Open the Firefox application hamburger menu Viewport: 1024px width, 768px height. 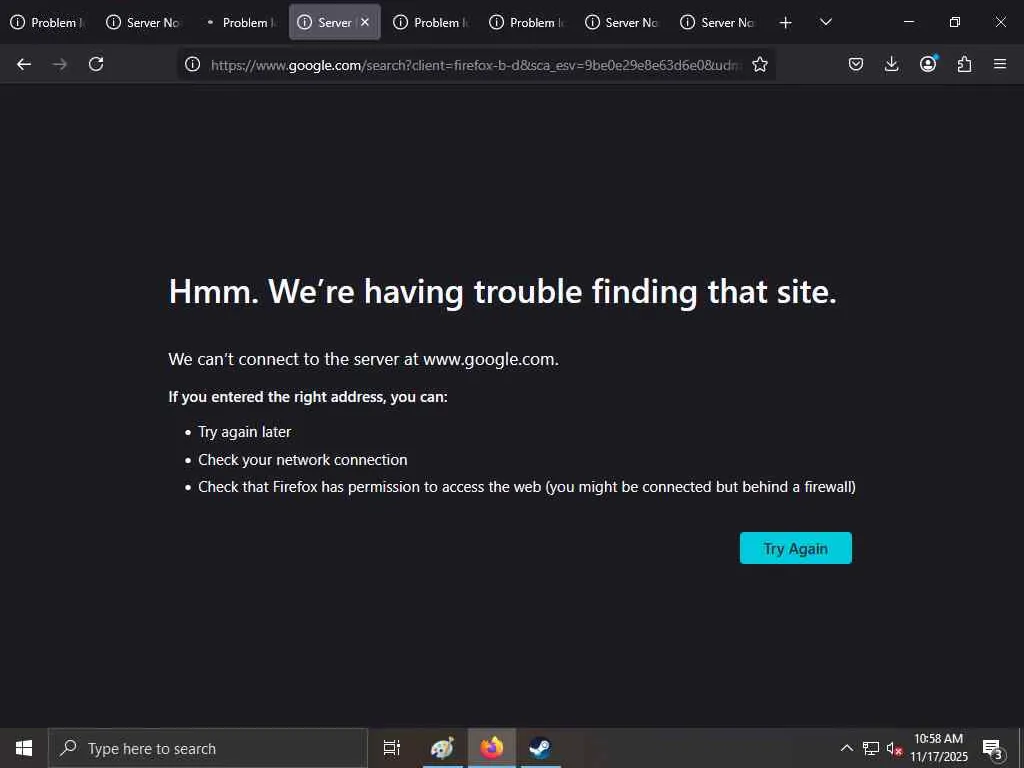(x=1000, y=64)
